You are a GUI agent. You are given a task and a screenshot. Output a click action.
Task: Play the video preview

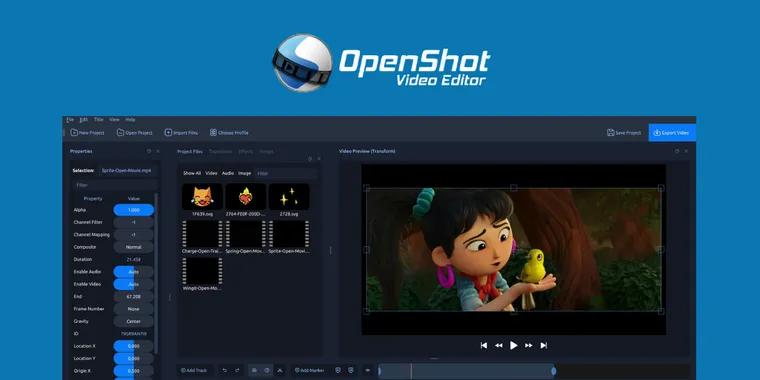pos(514,345)
